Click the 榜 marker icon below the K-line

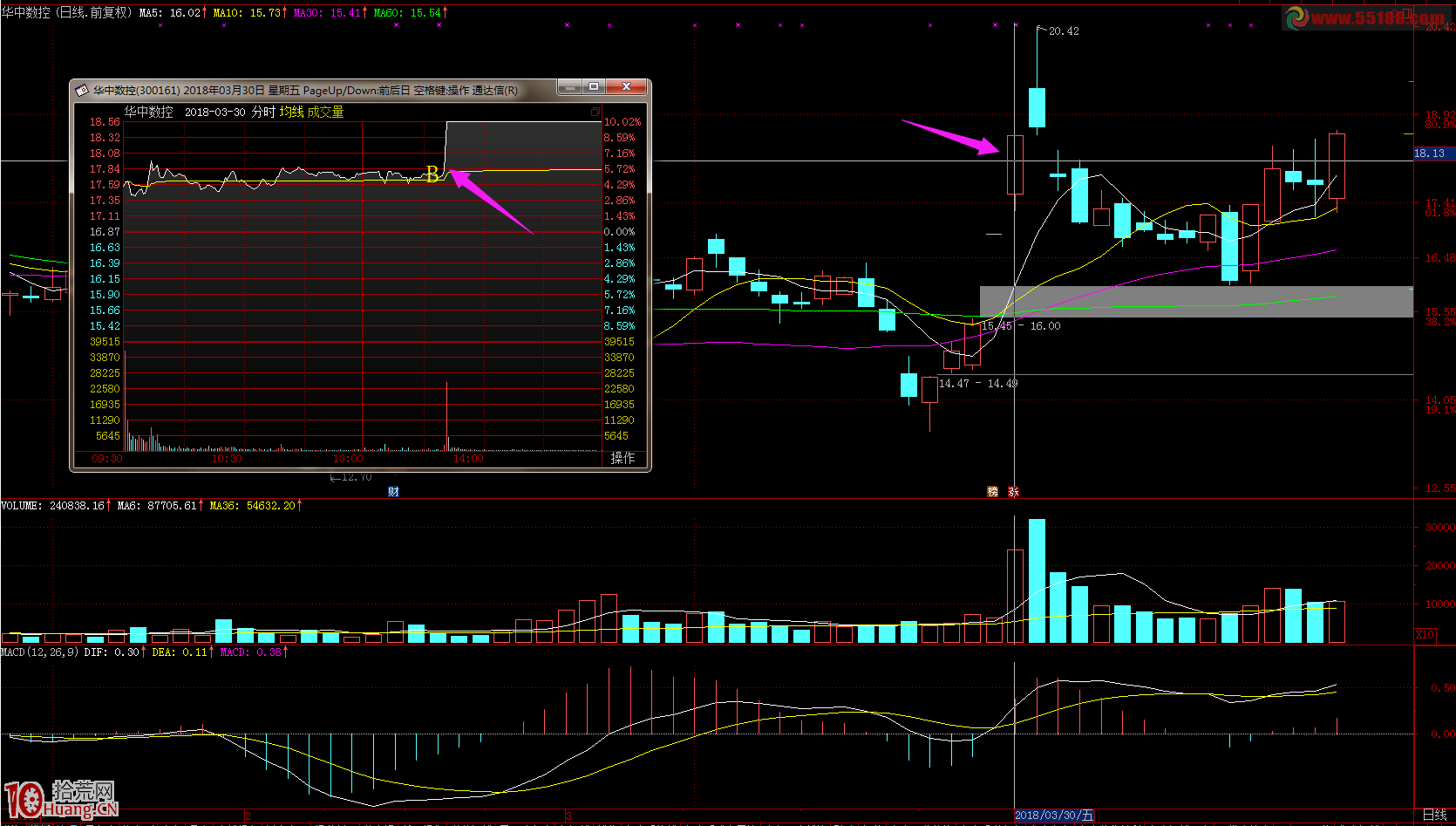click(x=992, y=492)
